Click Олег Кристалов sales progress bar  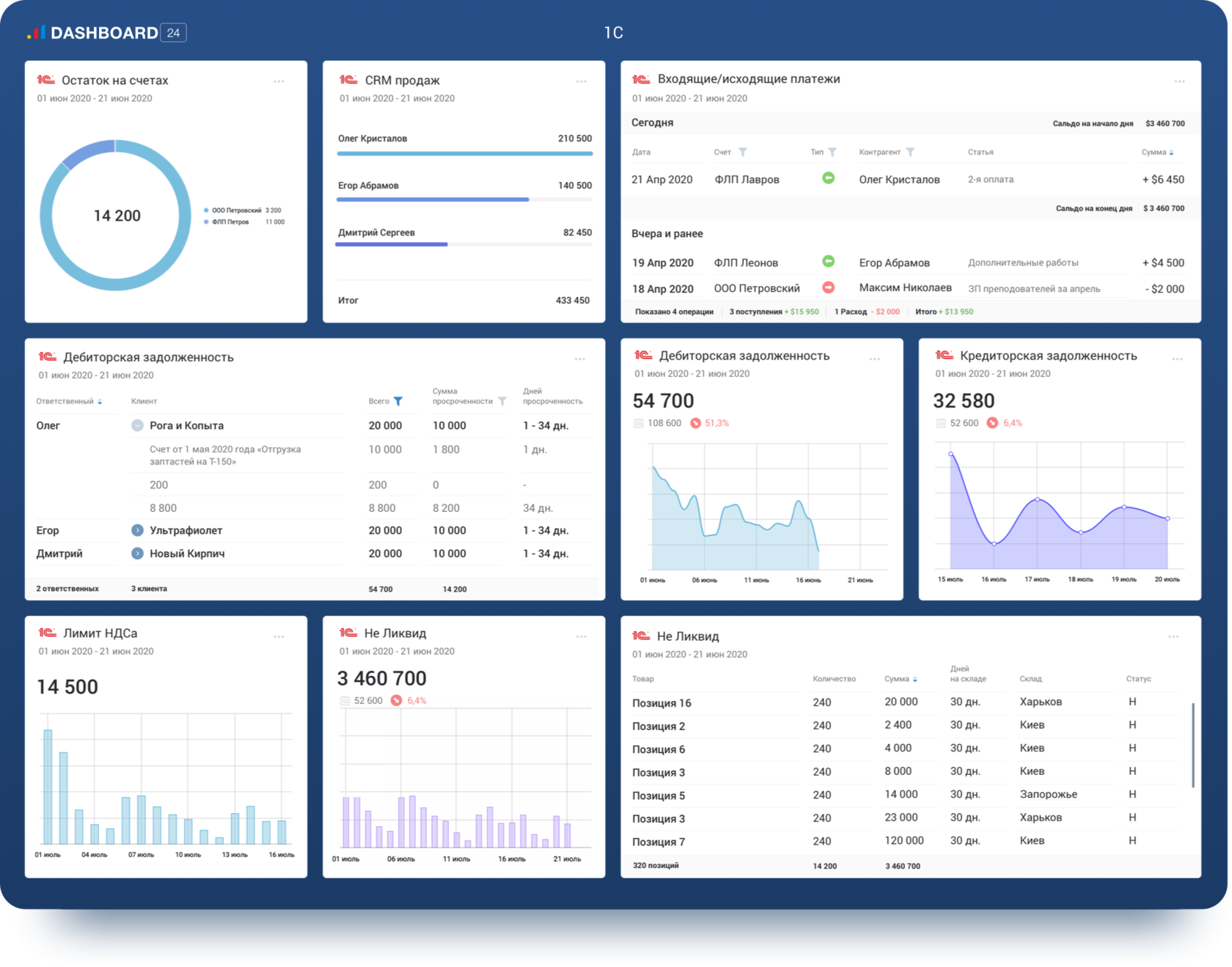[x=464, y=154]
